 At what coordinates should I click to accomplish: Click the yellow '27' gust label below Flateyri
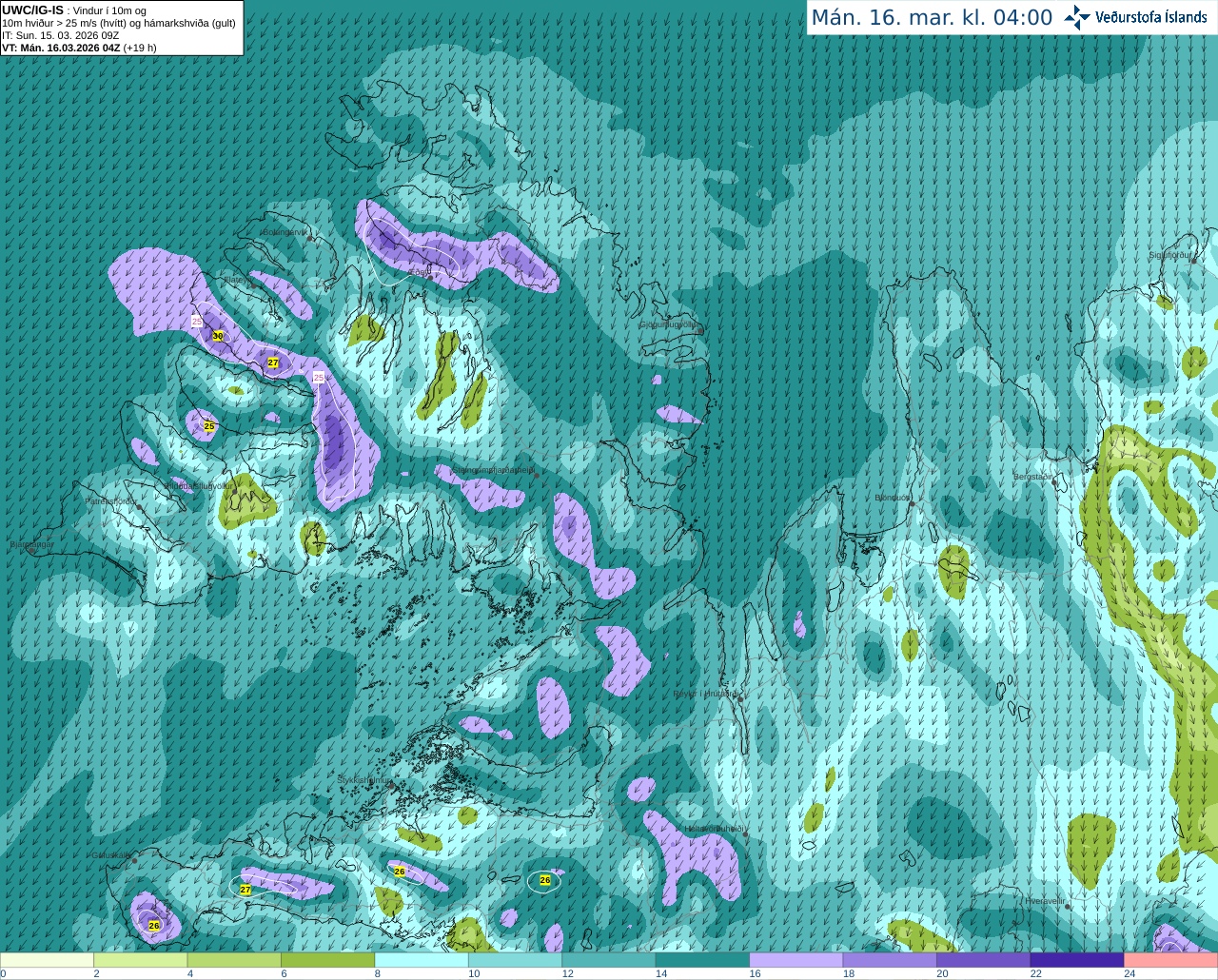(x=273, y=363)
